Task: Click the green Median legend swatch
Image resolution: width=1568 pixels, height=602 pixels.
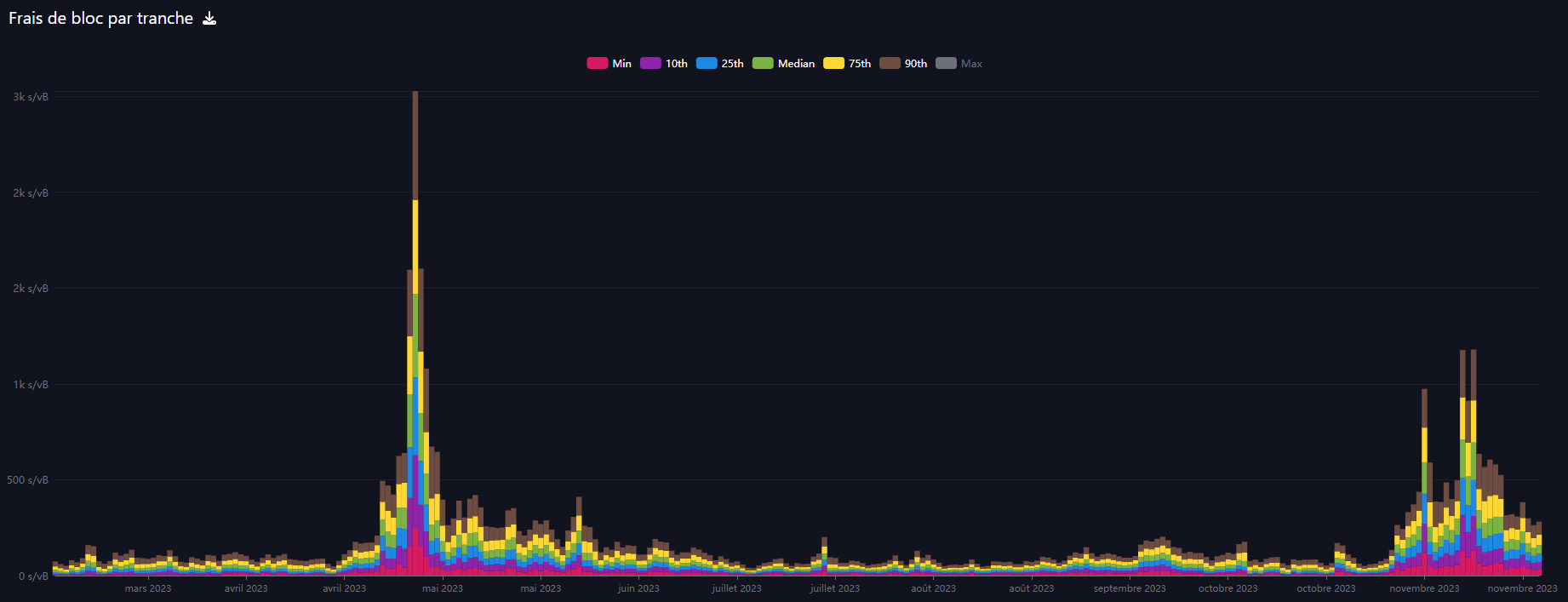Action: tap(763, 63)
